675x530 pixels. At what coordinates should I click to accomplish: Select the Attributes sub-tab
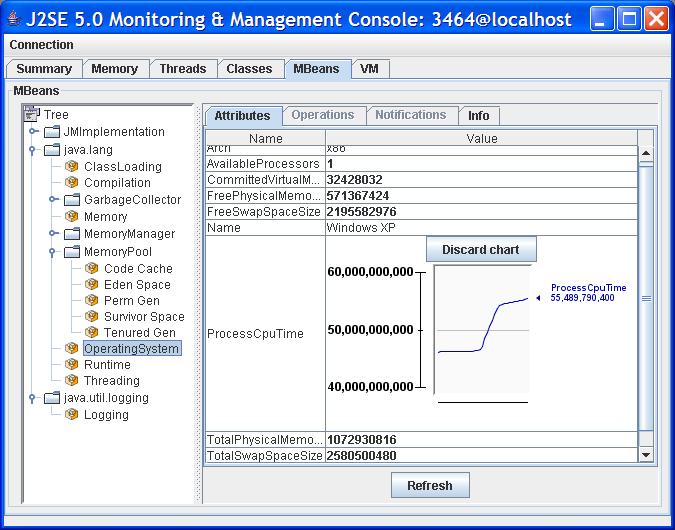pos(242,116)
